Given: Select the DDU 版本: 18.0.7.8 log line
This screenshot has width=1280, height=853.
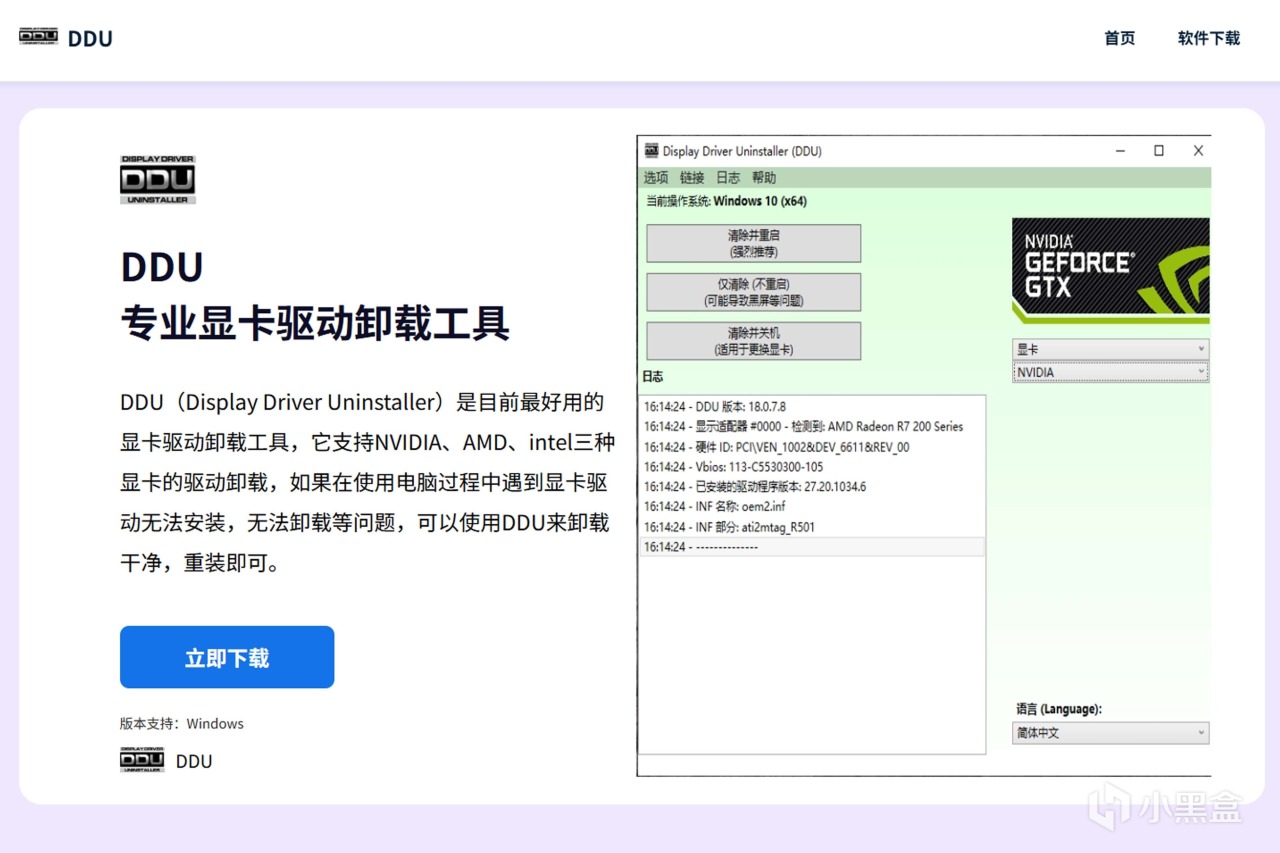Looking at the screenshot, I should 812,407.
